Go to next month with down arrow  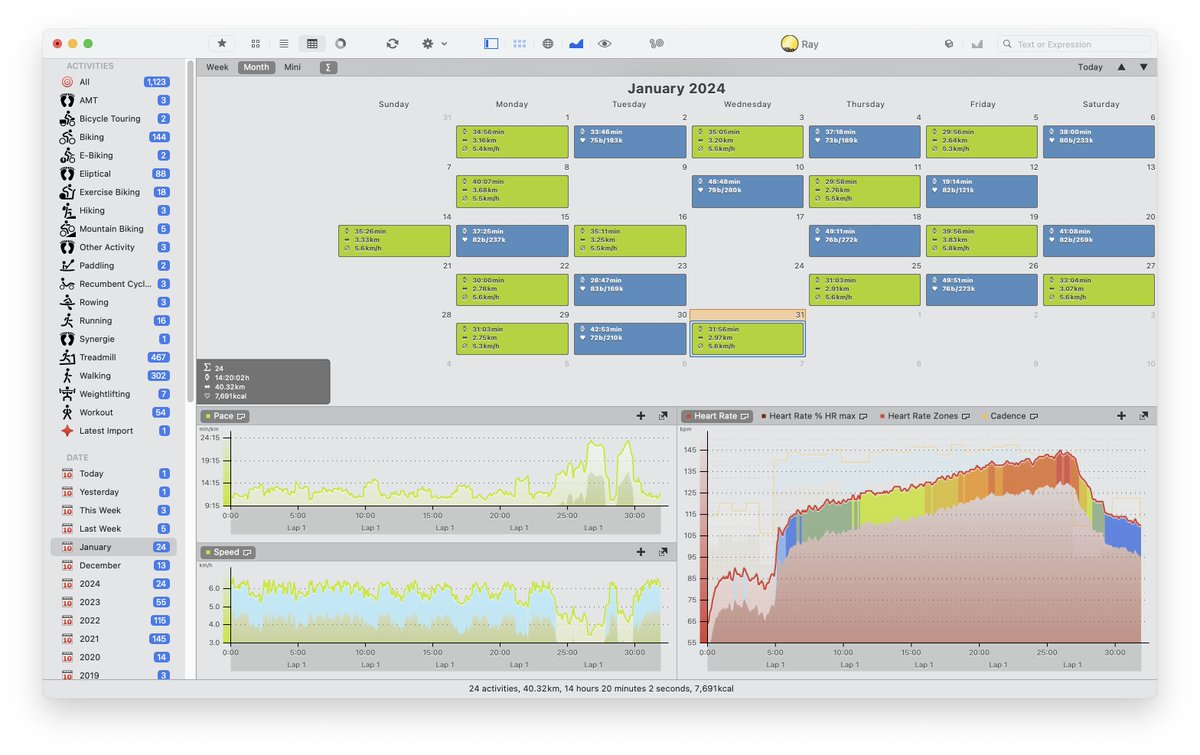(x=1144, y=67)
